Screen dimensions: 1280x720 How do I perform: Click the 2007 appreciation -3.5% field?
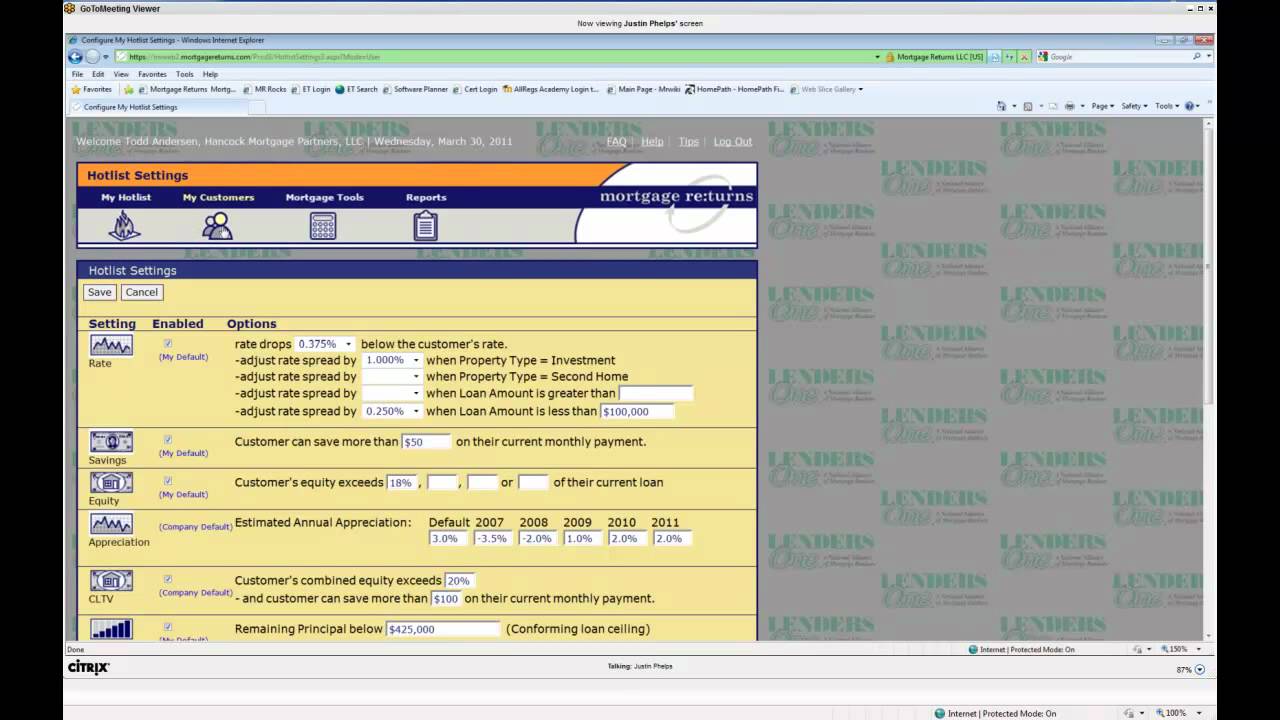tap(492, 538)
